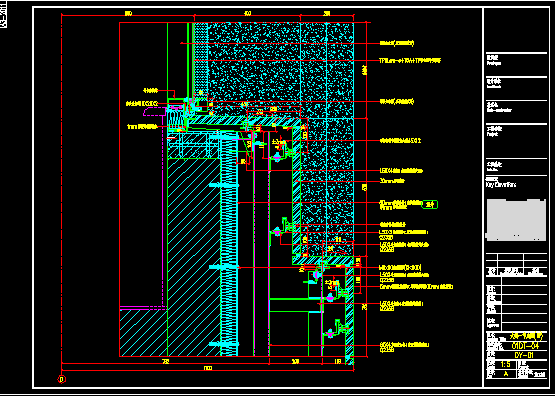
Task: Select the DY-01 sheet number text
Action: click(x=523, y=355)
